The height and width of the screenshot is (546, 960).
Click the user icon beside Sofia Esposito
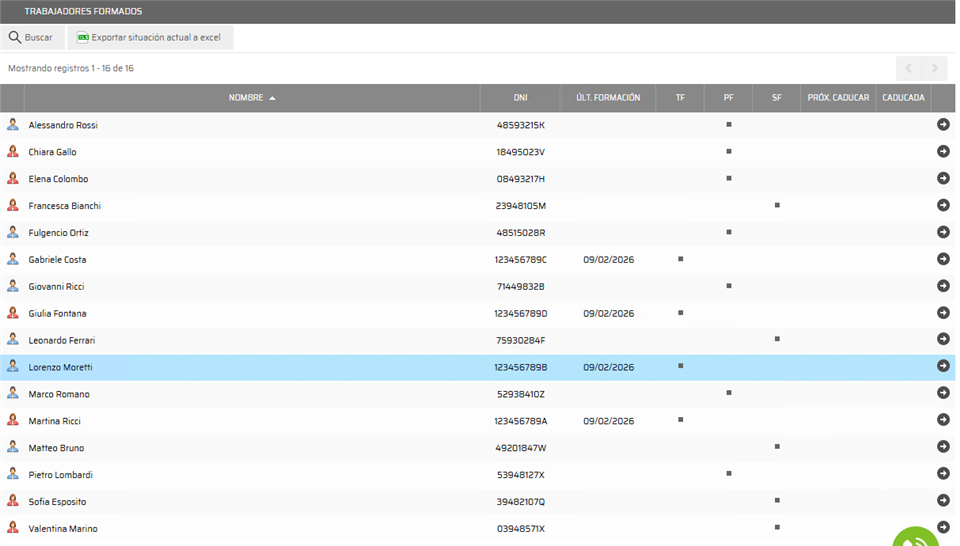12,501
